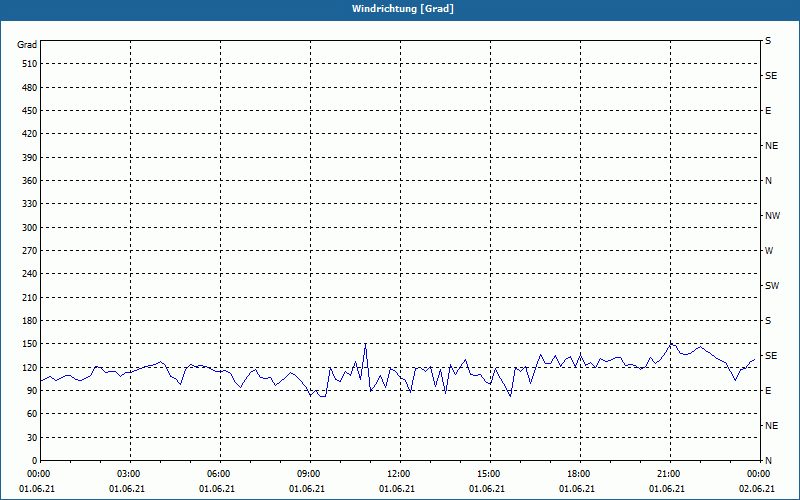Click the 01.06.21 date under 03:00
This screenshot has height=500, width=800.
click(x=127, y=489)
